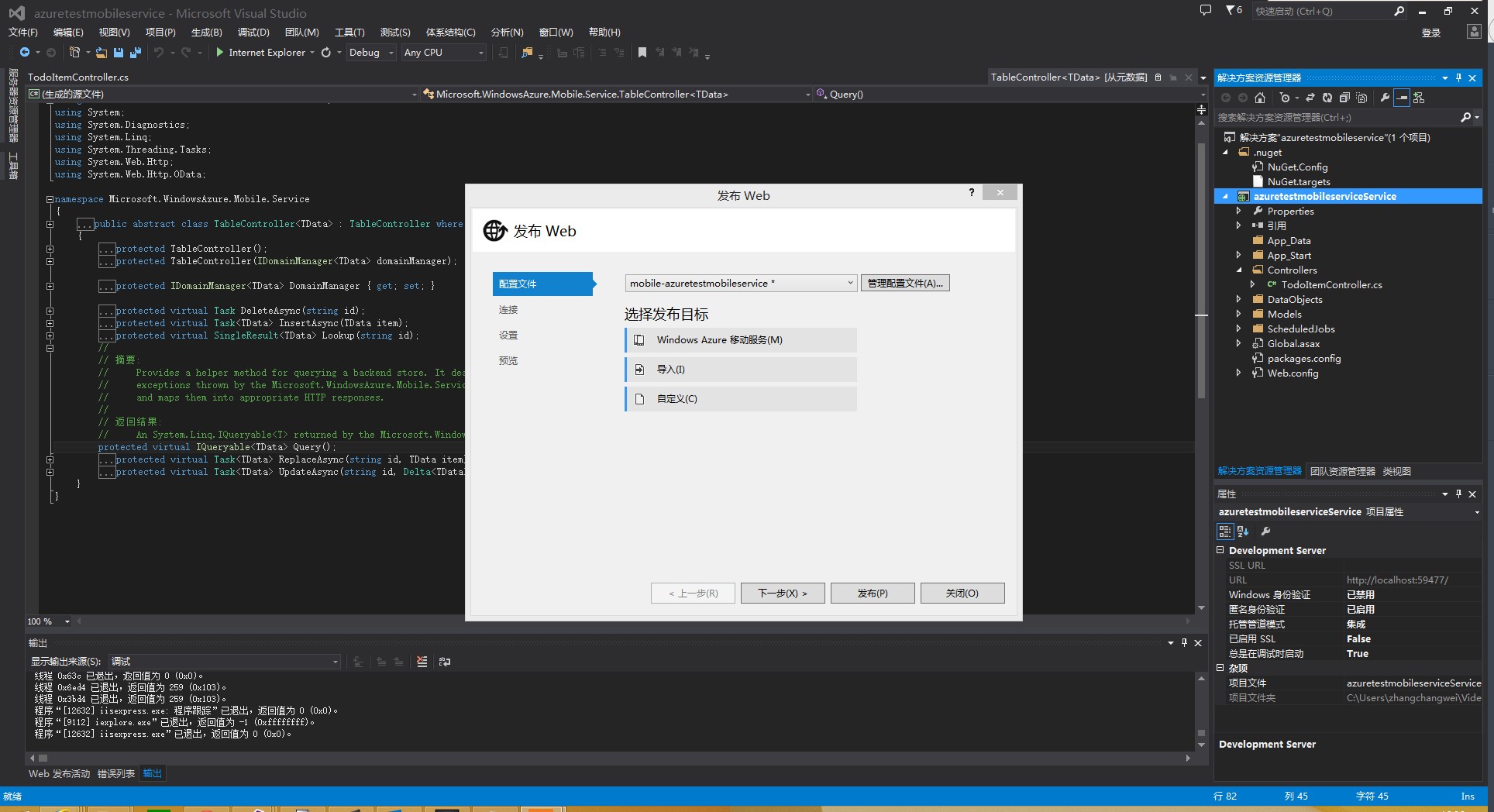1494x812 pixels.
Task: Click 发布(P) Publish button in dialog
Action: coord(873,593)
